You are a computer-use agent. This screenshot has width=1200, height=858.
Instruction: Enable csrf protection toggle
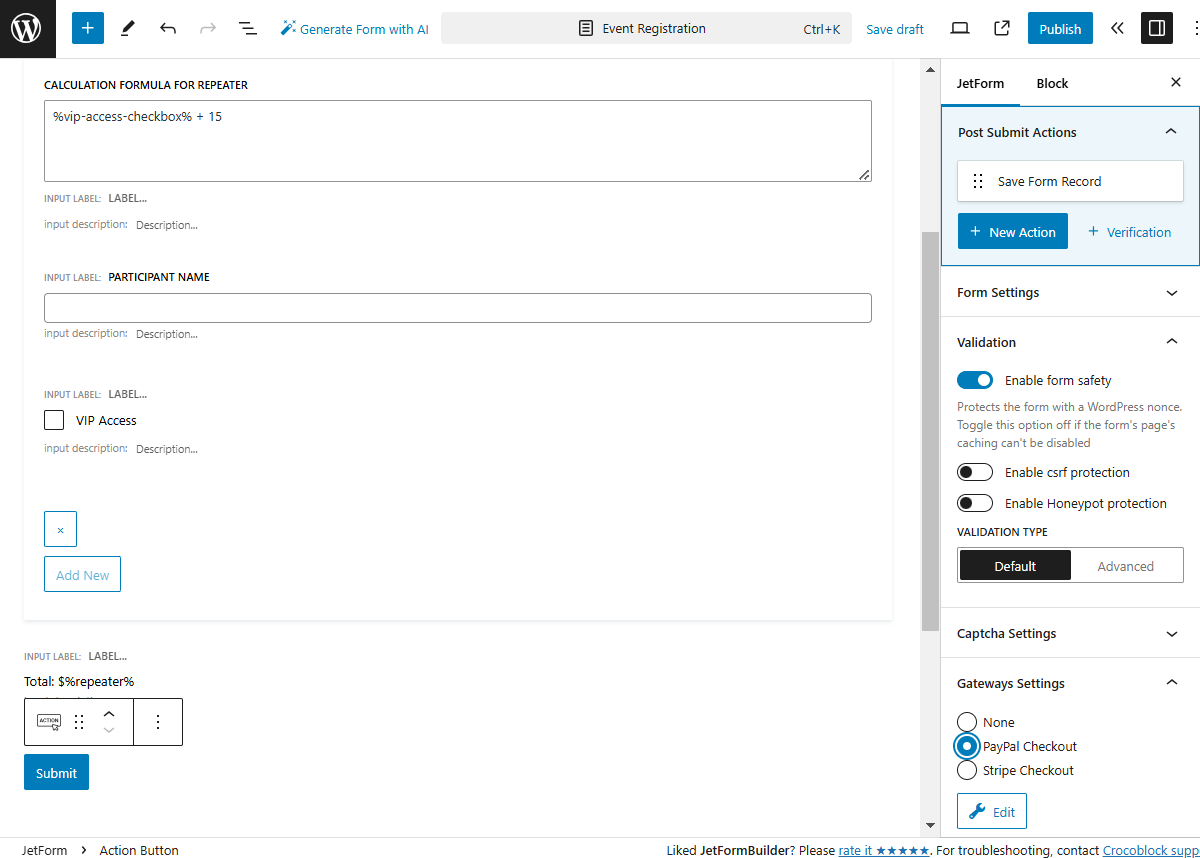tap(975, 472)
